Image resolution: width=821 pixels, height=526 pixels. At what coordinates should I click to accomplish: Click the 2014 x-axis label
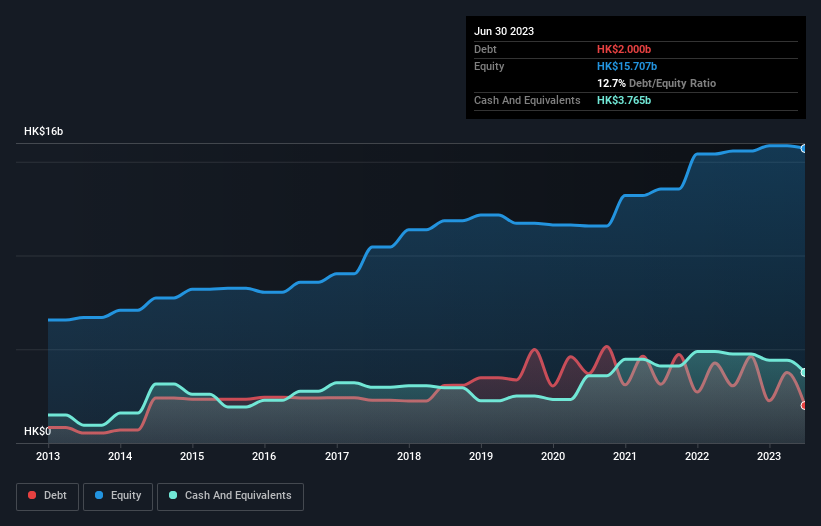[120, 456]
